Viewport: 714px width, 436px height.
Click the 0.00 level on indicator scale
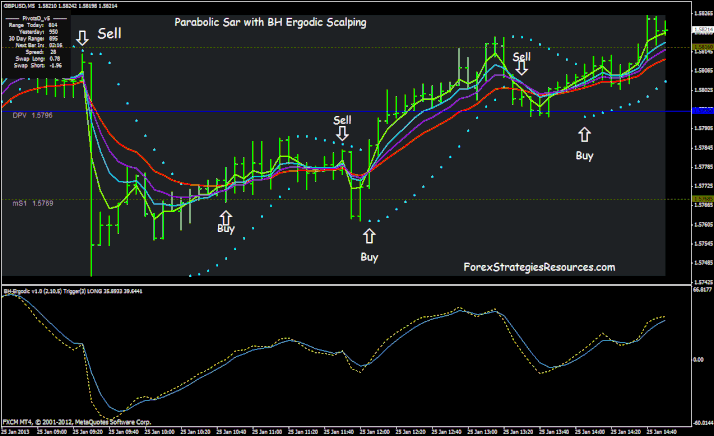698,360
